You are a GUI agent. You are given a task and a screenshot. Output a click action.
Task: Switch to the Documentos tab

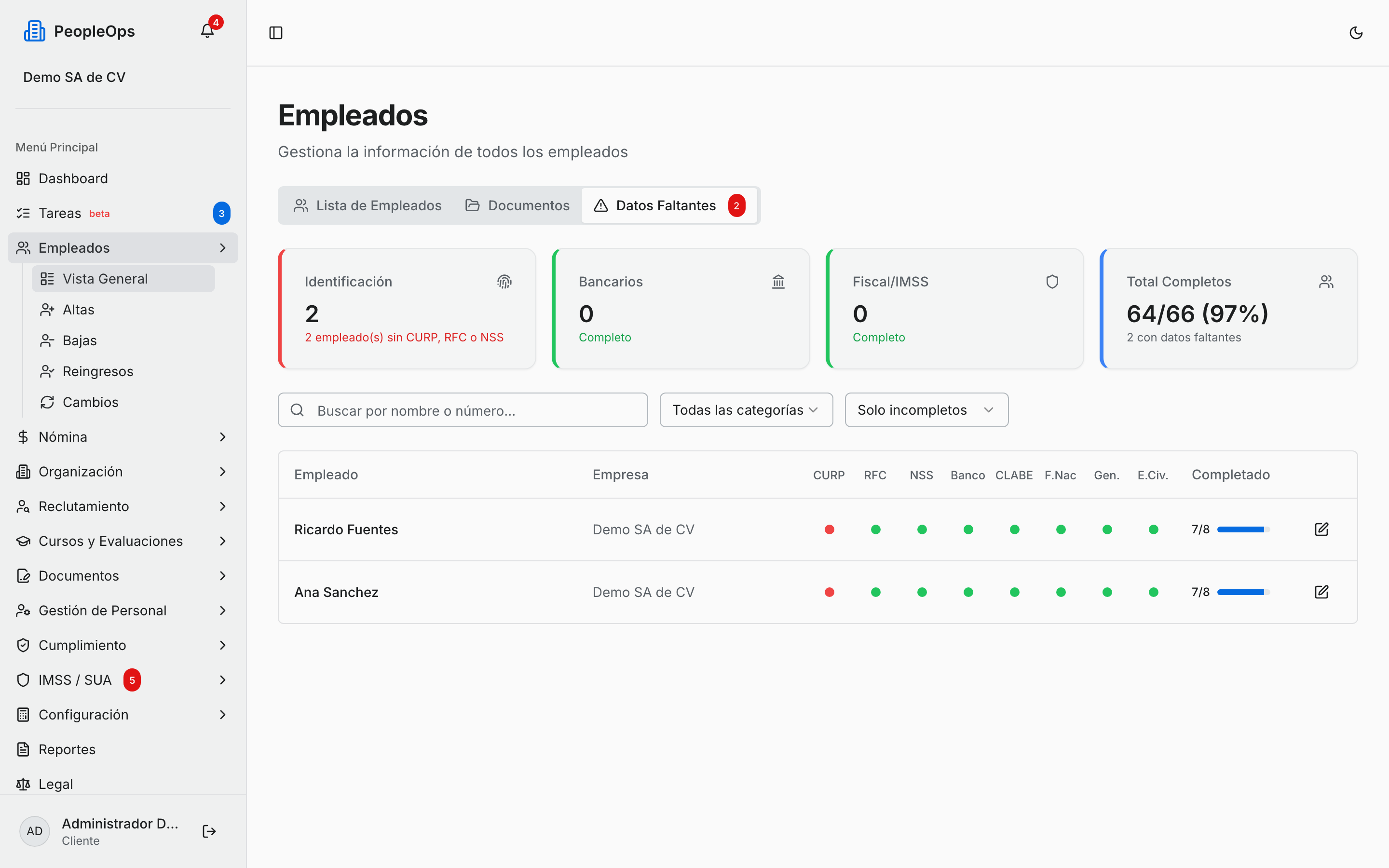[517, 205]
